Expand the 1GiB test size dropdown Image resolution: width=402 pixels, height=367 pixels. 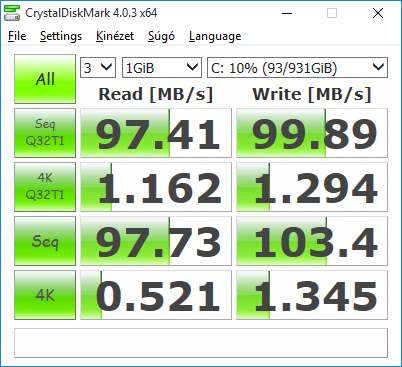pos(162,68)
